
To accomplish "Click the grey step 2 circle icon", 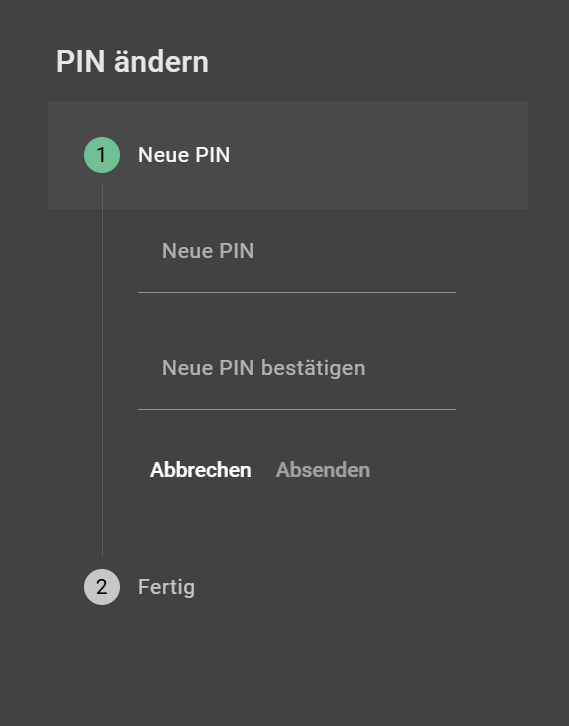I will [102, 587].
